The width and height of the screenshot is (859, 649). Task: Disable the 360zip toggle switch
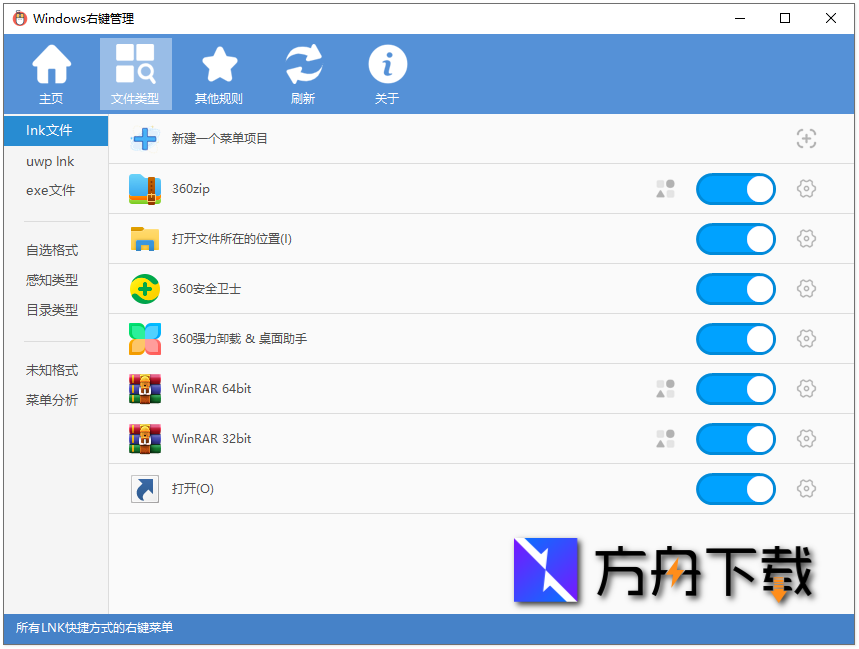(736, 189)
